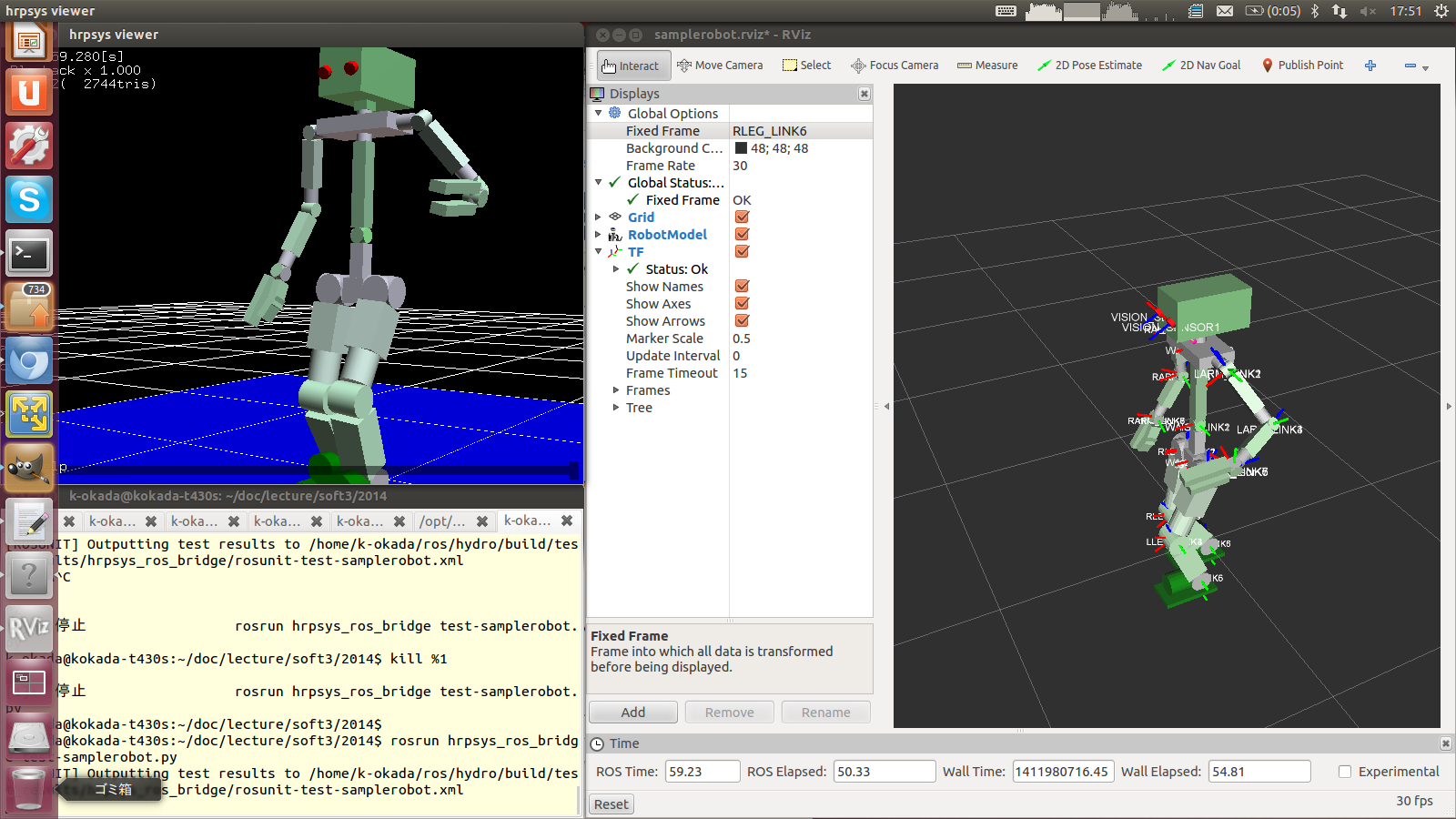Viewport: 1456px width, 819px height.
Task: Open the workspace switcher in launcher
Action: (29, 682)
